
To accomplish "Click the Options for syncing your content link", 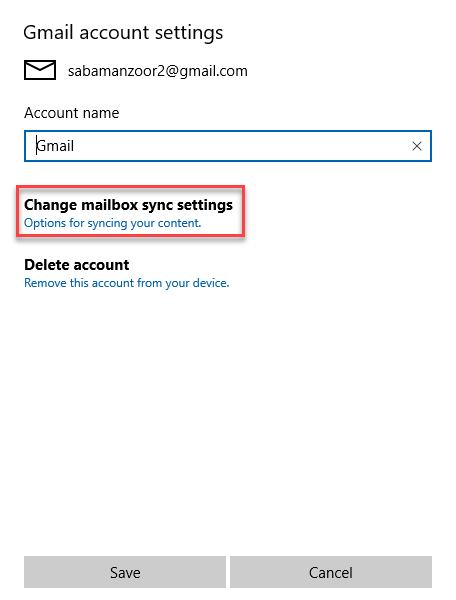I will 112,223.
